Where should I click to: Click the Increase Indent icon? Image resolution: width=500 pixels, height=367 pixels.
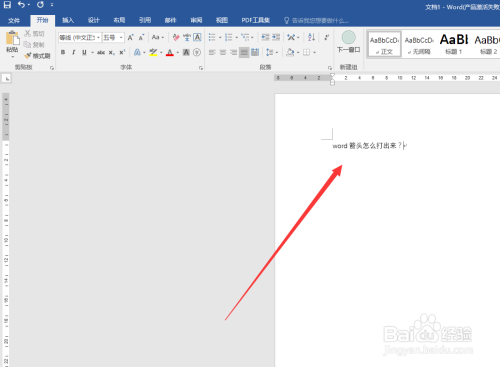pos(276,37)
